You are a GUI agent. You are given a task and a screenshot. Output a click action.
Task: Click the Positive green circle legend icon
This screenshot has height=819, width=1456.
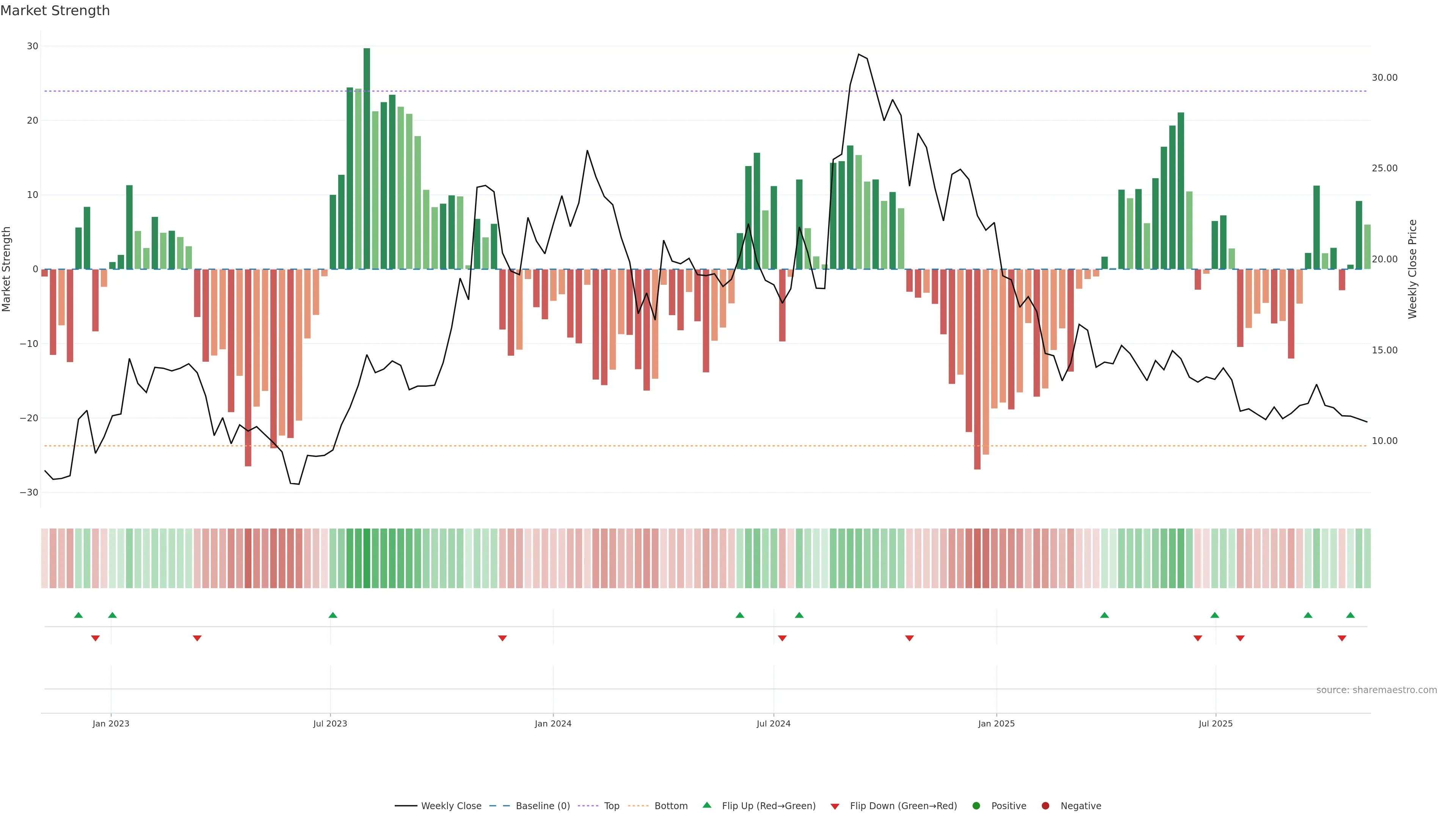976,806
